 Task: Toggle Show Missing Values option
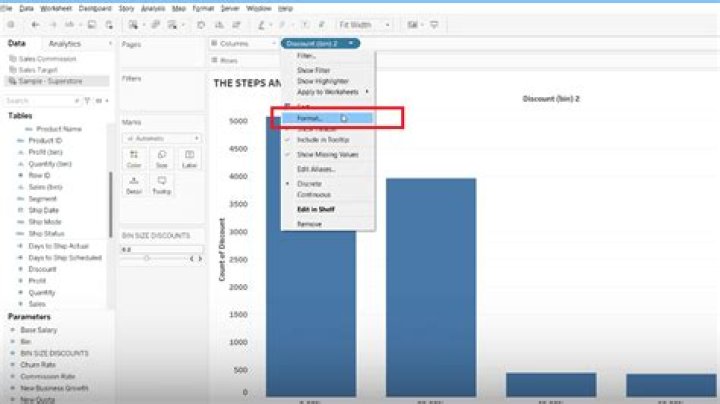328,155
